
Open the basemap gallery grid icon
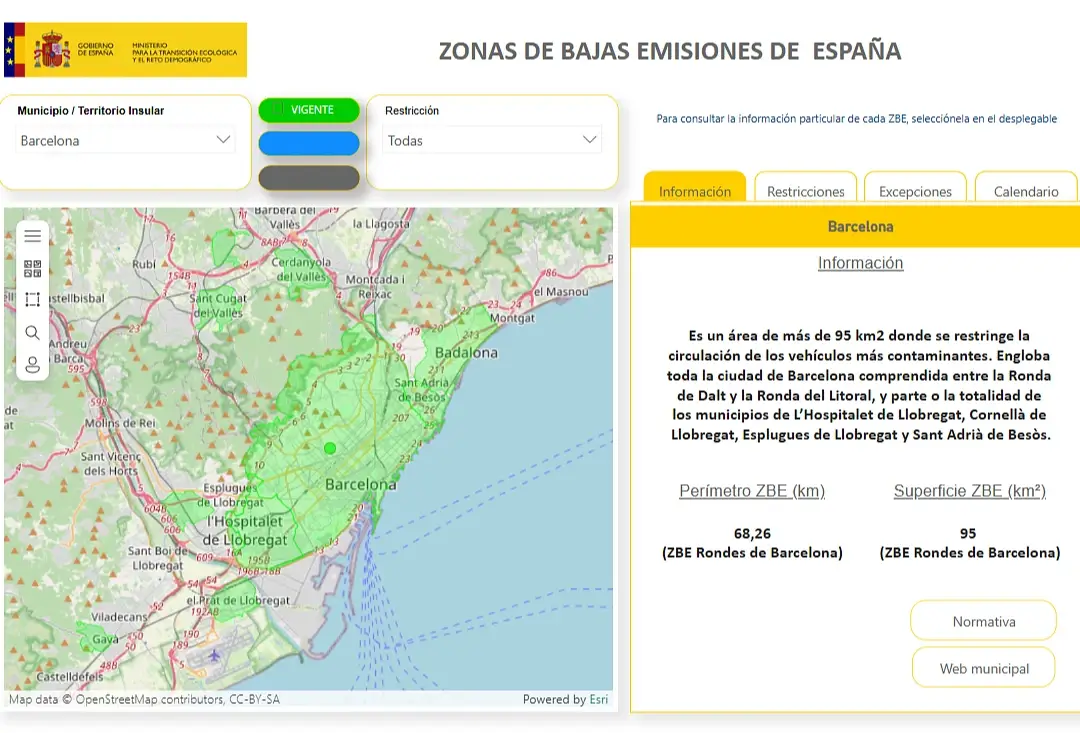(32, 268)
